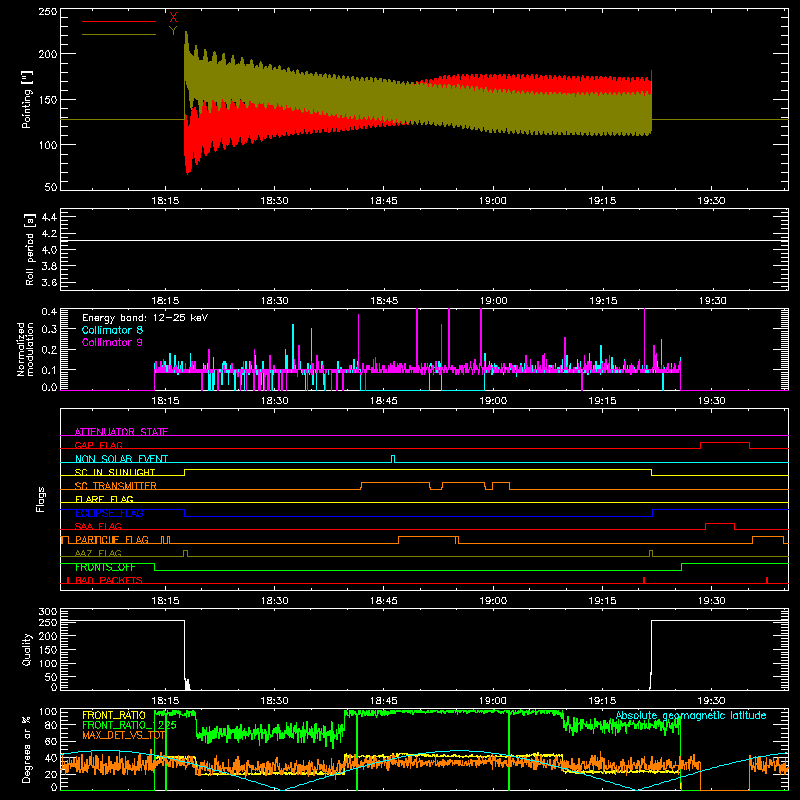Click the 19:15 label under Flags plot
800x800 pixels.
[602, 601]
